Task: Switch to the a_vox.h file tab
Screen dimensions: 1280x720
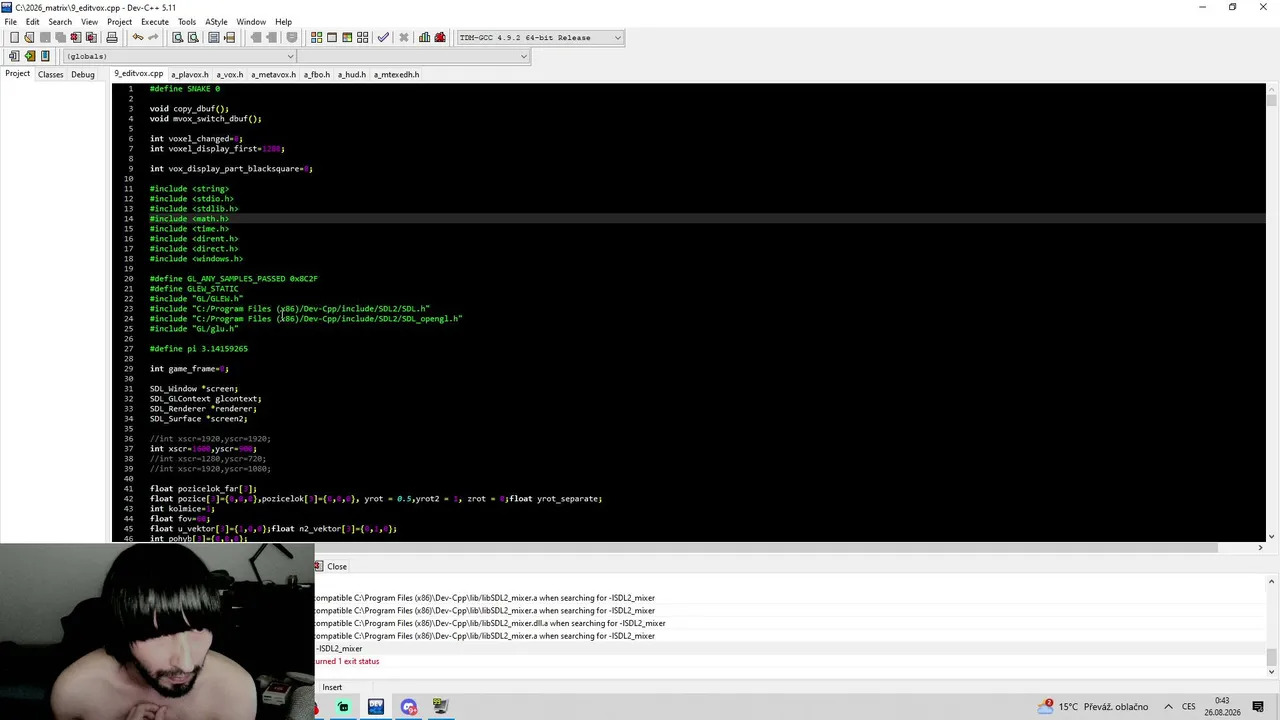Action: point(230,75)
